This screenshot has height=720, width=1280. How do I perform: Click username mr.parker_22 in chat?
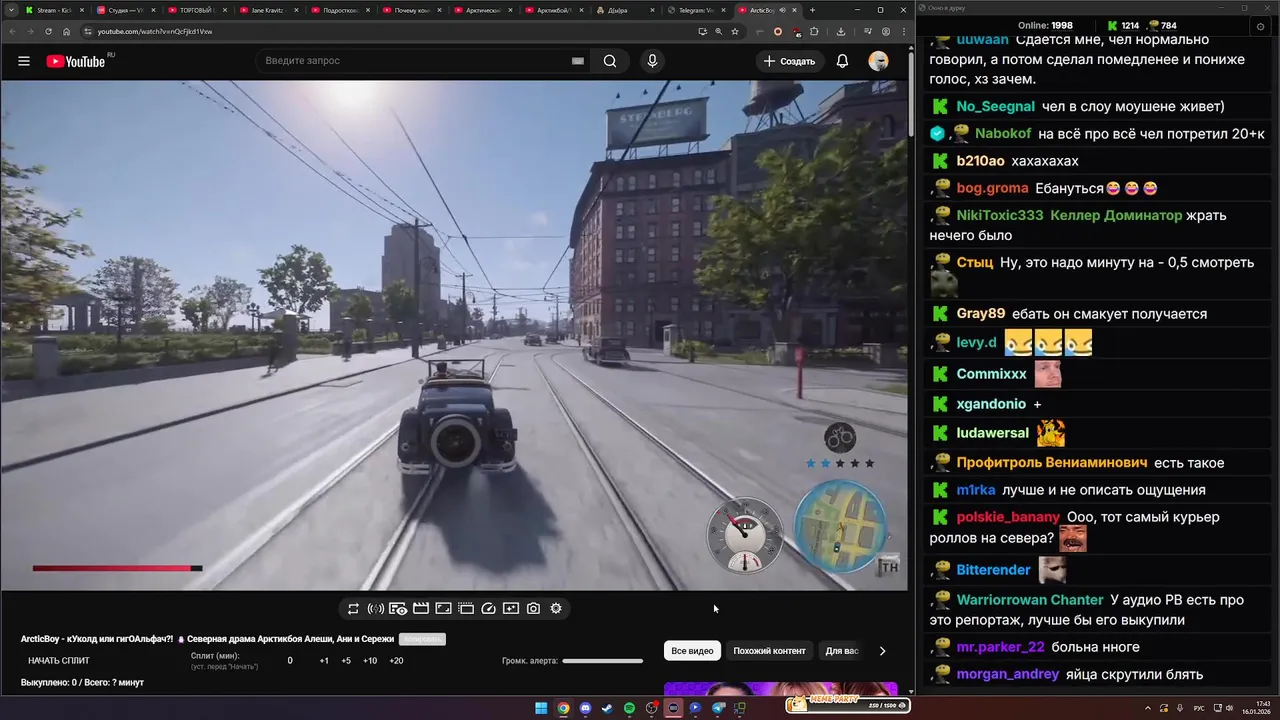point(1000,647)
